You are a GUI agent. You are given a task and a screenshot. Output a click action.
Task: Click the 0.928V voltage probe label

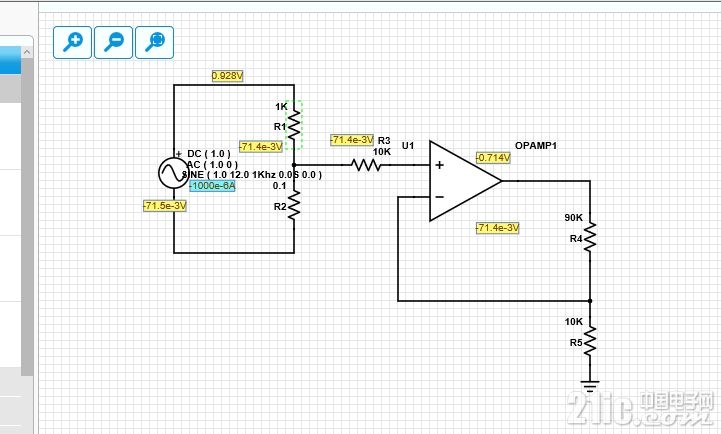(x=227, y=76)
